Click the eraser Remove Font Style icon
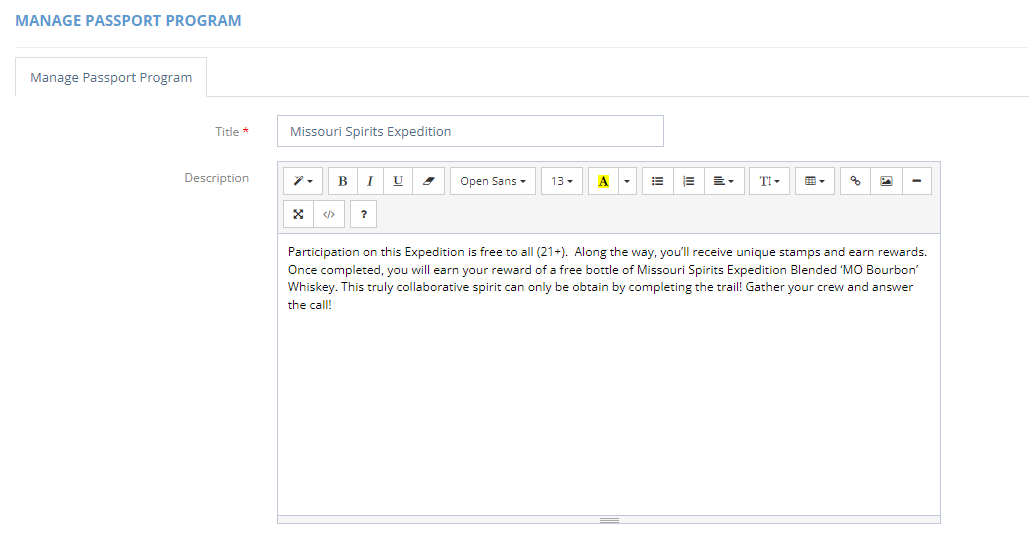Viewport: 1029px width, 556px height. click(x=429, y=181)
